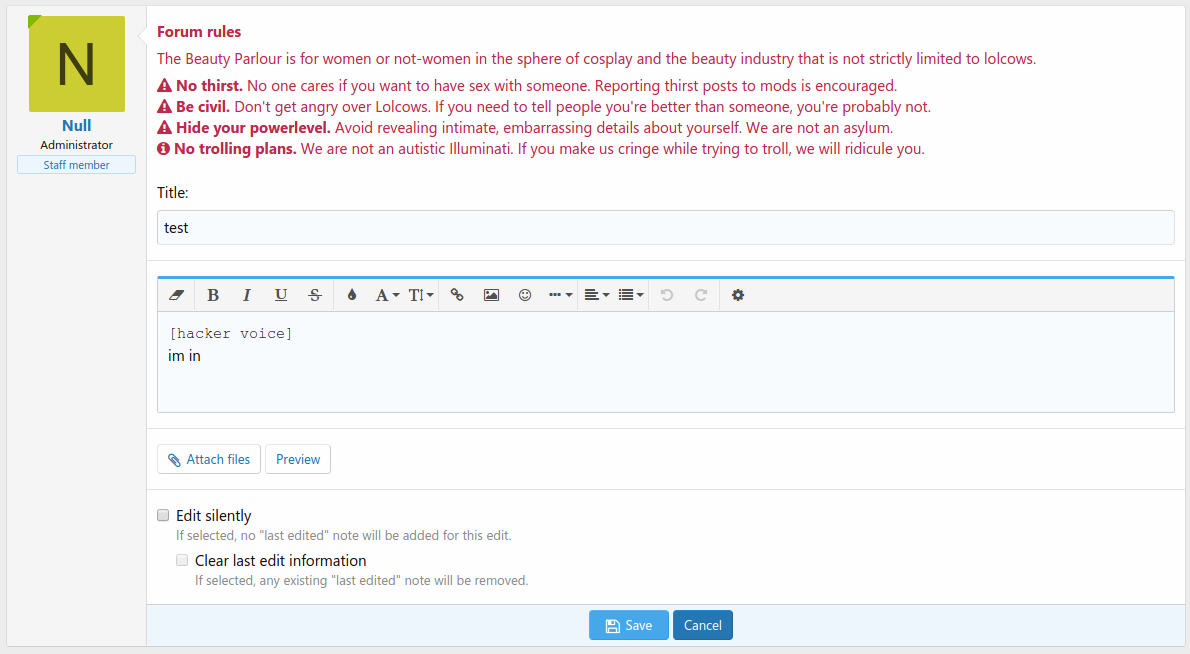Expand the more insert options menu
The height and width of the screenshot is (654, 1190).
560,295
